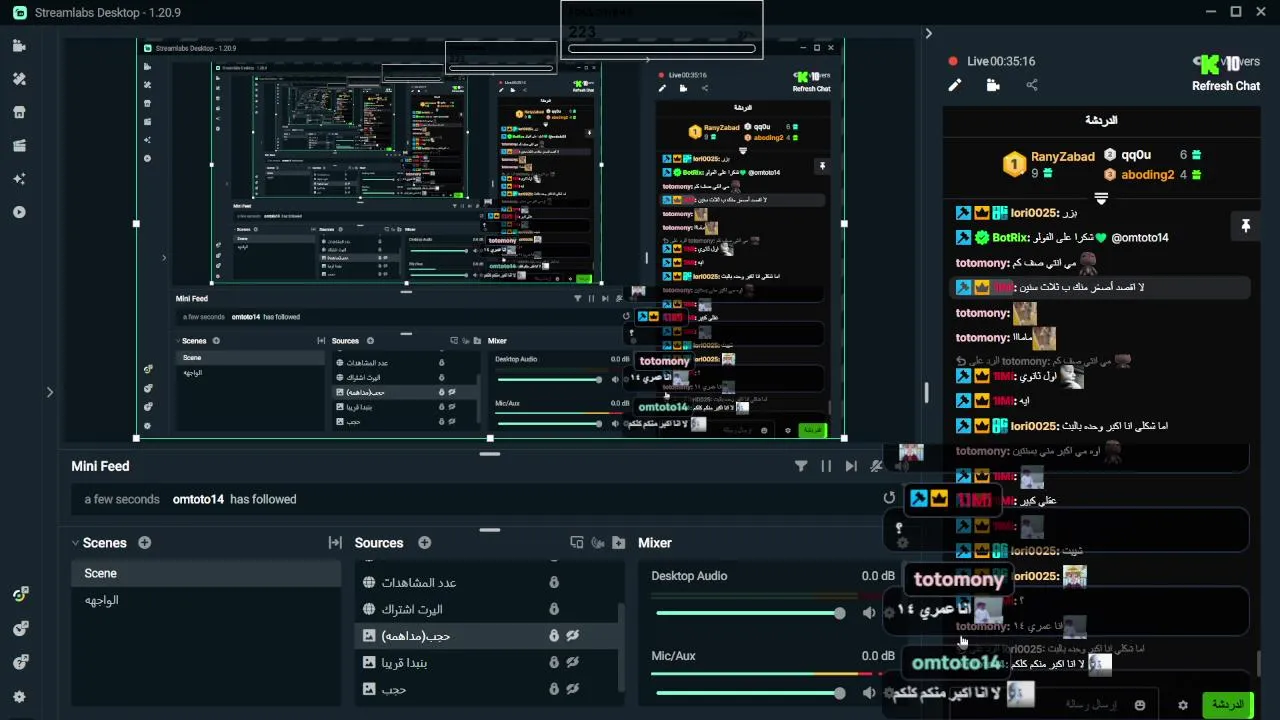Open chat settings gear near send button

(1183, 705)
